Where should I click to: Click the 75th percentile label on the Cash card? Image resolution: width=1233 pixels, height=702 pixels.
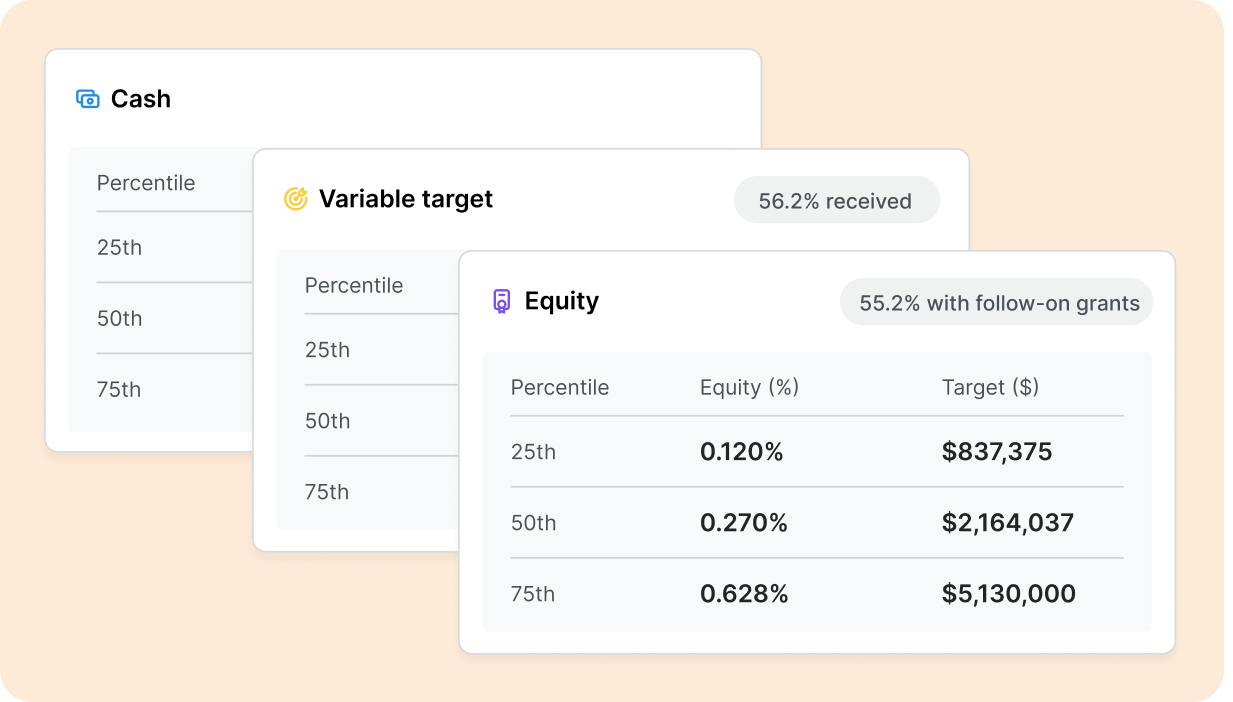coord(118,389)
